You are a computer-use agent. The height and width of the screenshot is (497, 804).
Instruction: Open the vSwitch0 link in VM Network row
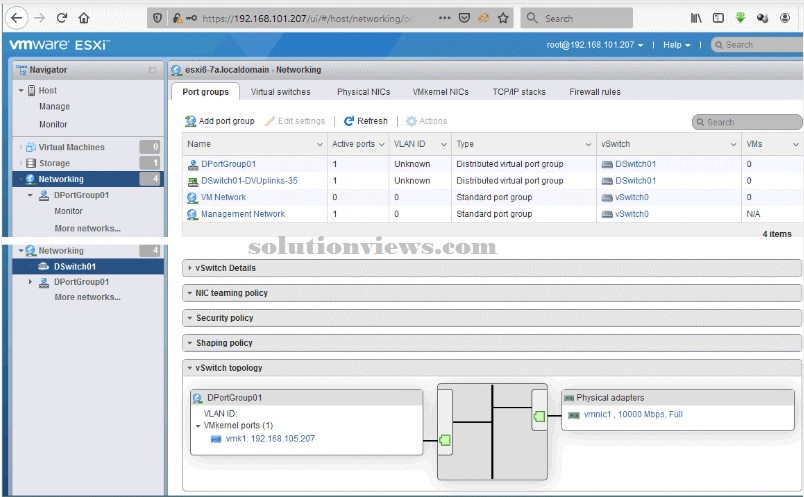tap(632, 197)
